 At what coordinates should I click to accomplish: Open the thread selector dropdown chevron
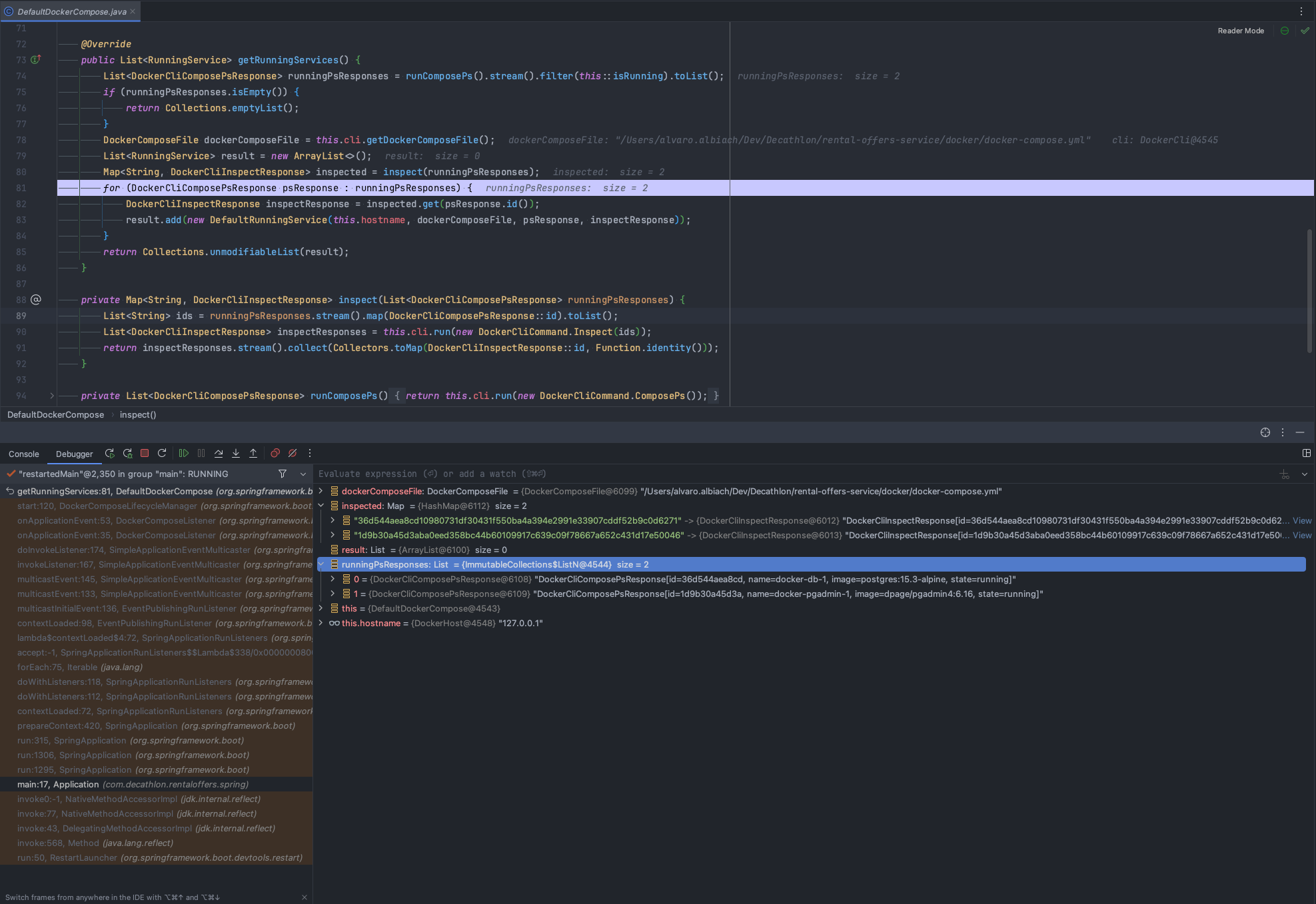tap(303, 474)
